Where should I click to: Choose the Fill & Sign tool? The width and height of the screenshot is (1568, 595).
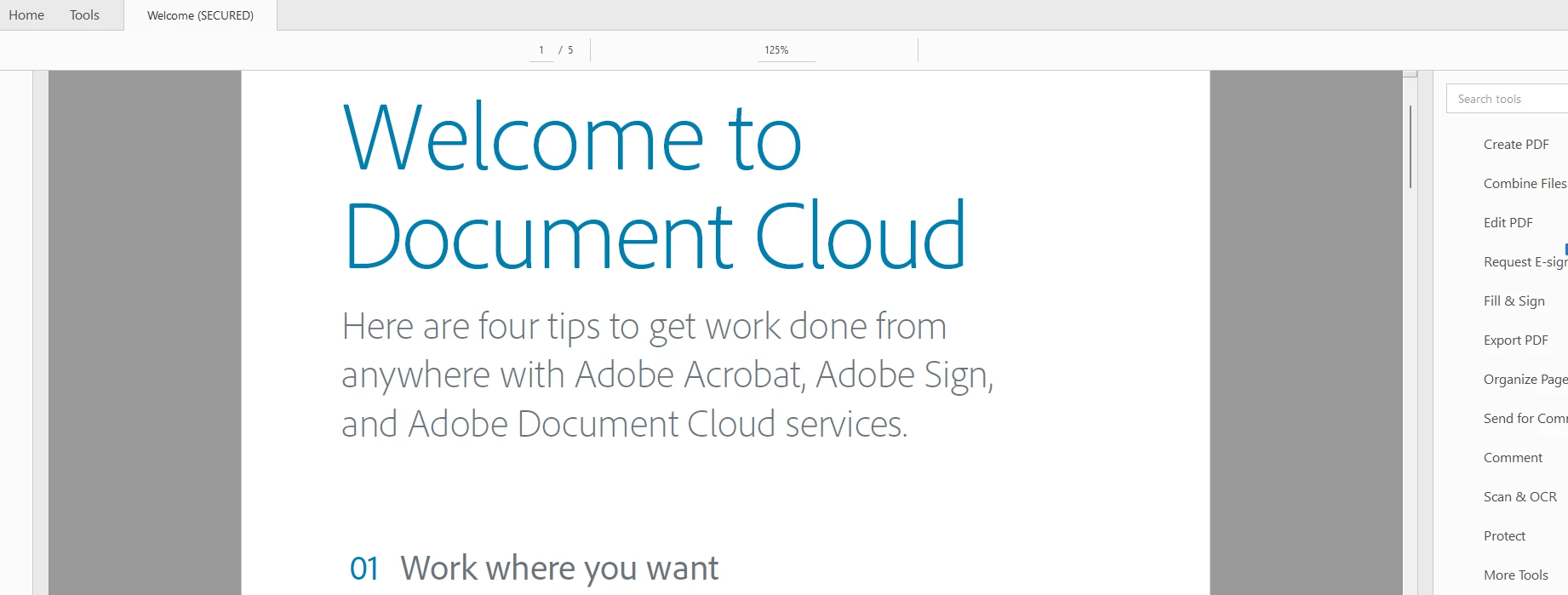[1514, 301]
